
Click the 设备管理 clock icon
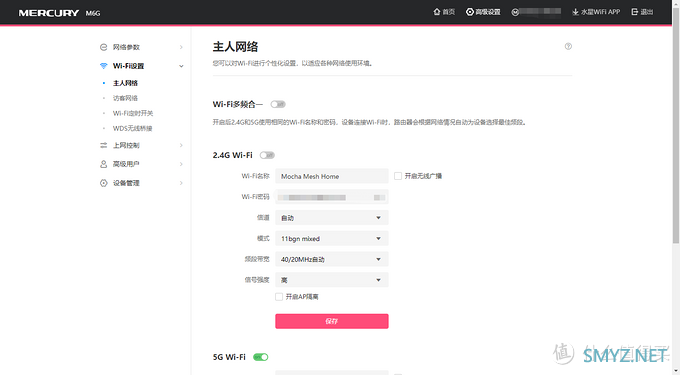point(103,183)
